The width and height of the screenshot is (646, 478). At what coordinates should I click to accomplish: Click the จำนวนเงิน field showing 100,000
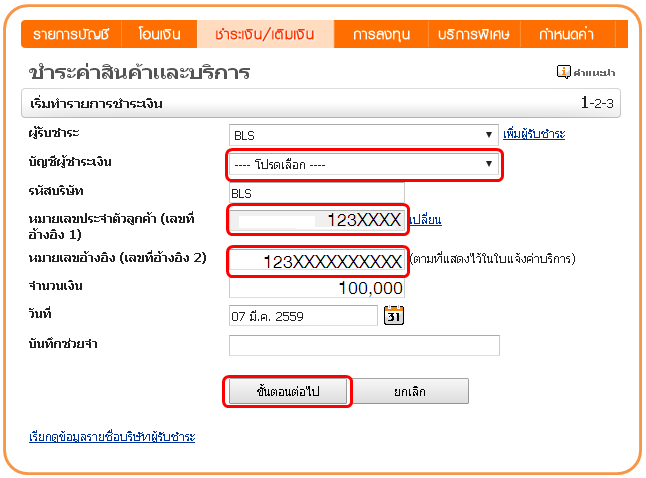316,288
